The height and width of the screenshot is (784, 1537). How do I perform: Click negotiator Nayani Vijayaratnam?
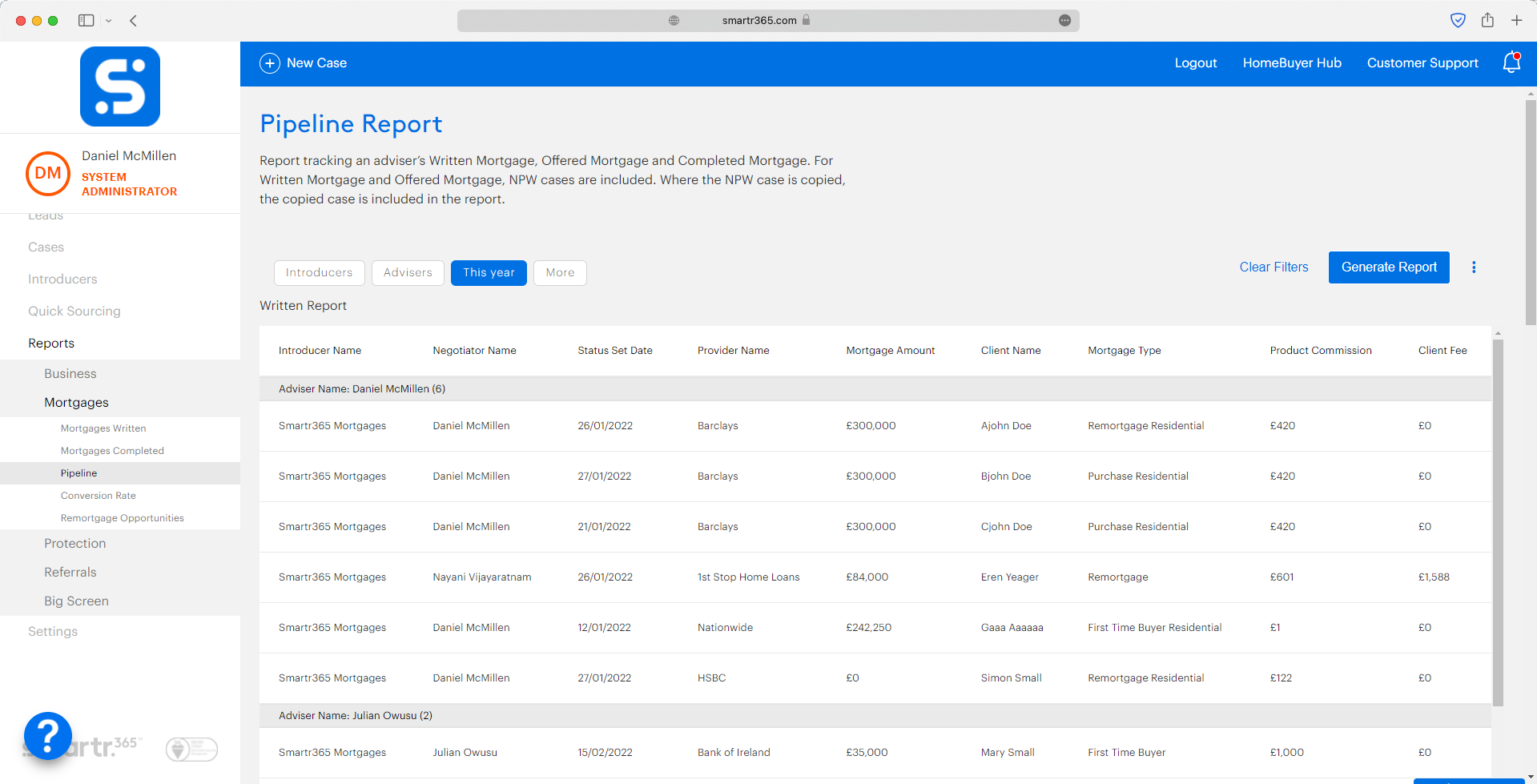click(x=481, y=577)
